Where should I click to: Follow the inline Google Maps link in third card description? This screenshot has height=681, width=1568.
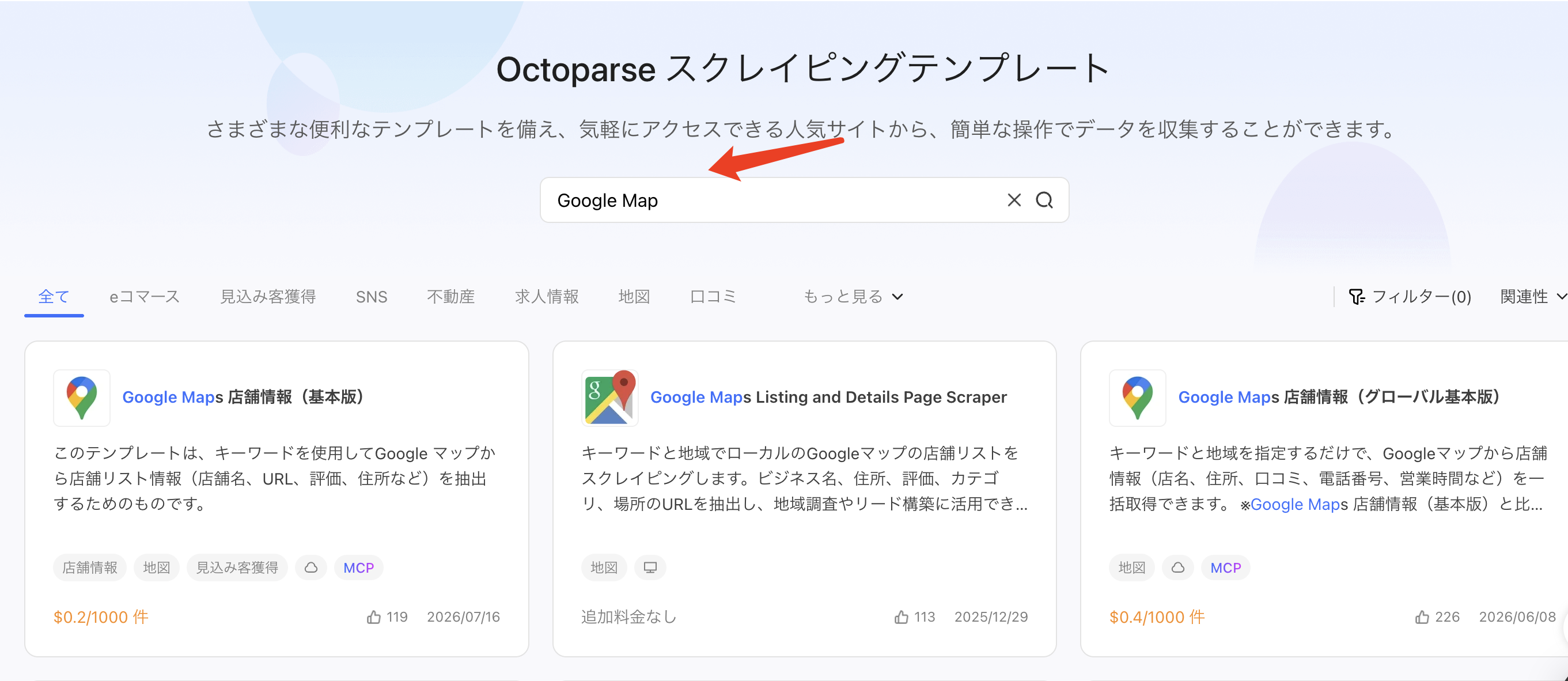coord(1299,505)
